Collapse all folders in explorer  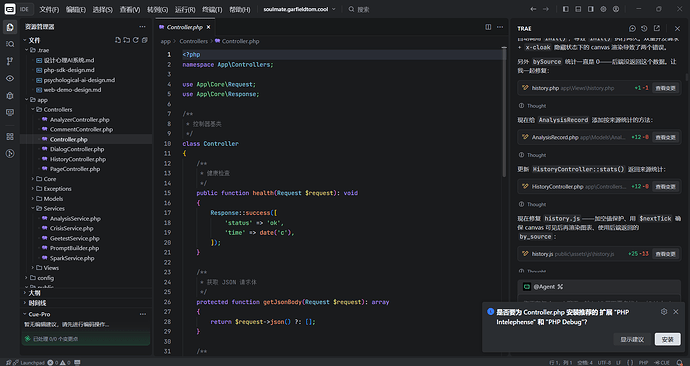(144, 40)
